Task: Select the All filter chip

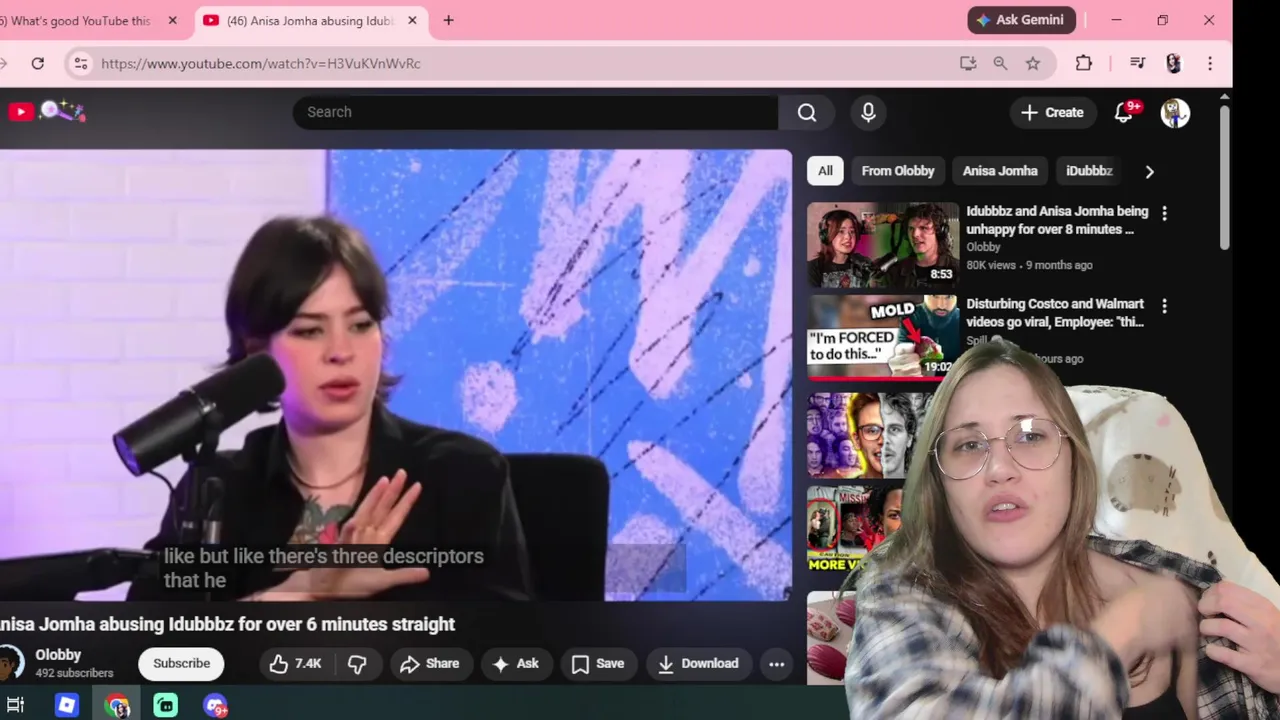Action: (825, 171)
